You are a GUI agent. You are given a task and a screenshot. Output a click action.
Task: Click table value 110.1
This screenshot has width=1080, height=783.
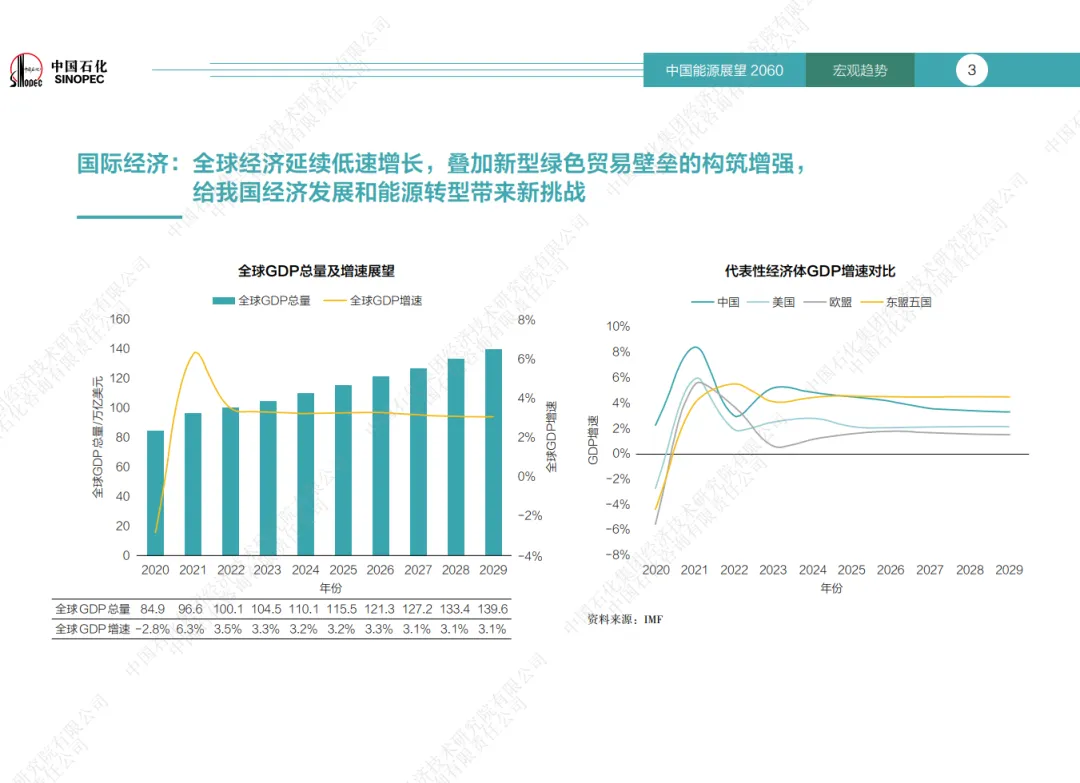(x=304, y=609)
